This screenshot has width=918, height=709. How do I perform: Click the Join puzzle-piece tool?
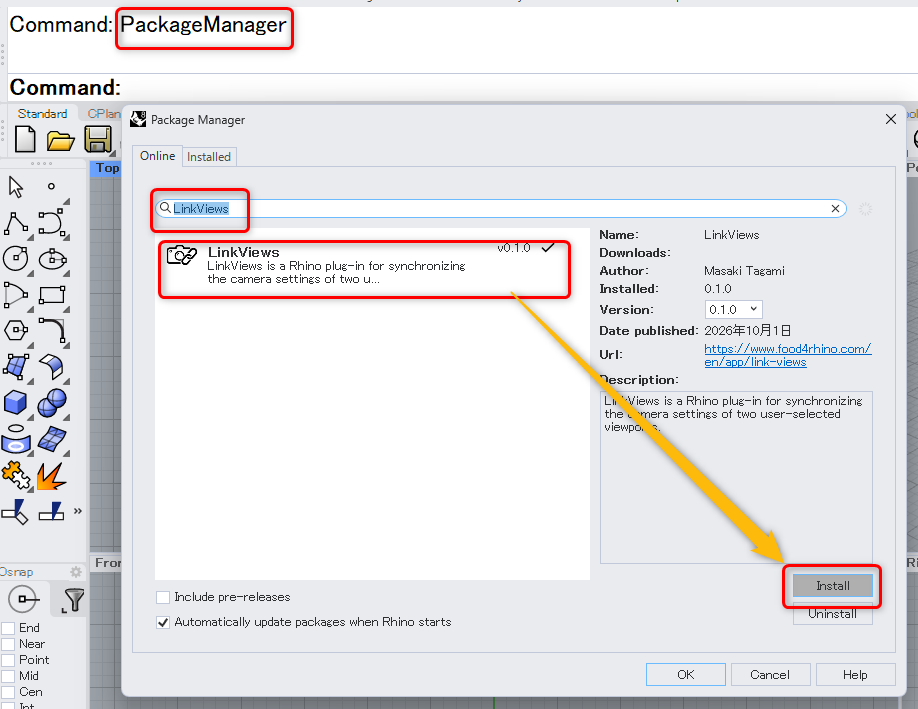(16, 475)
